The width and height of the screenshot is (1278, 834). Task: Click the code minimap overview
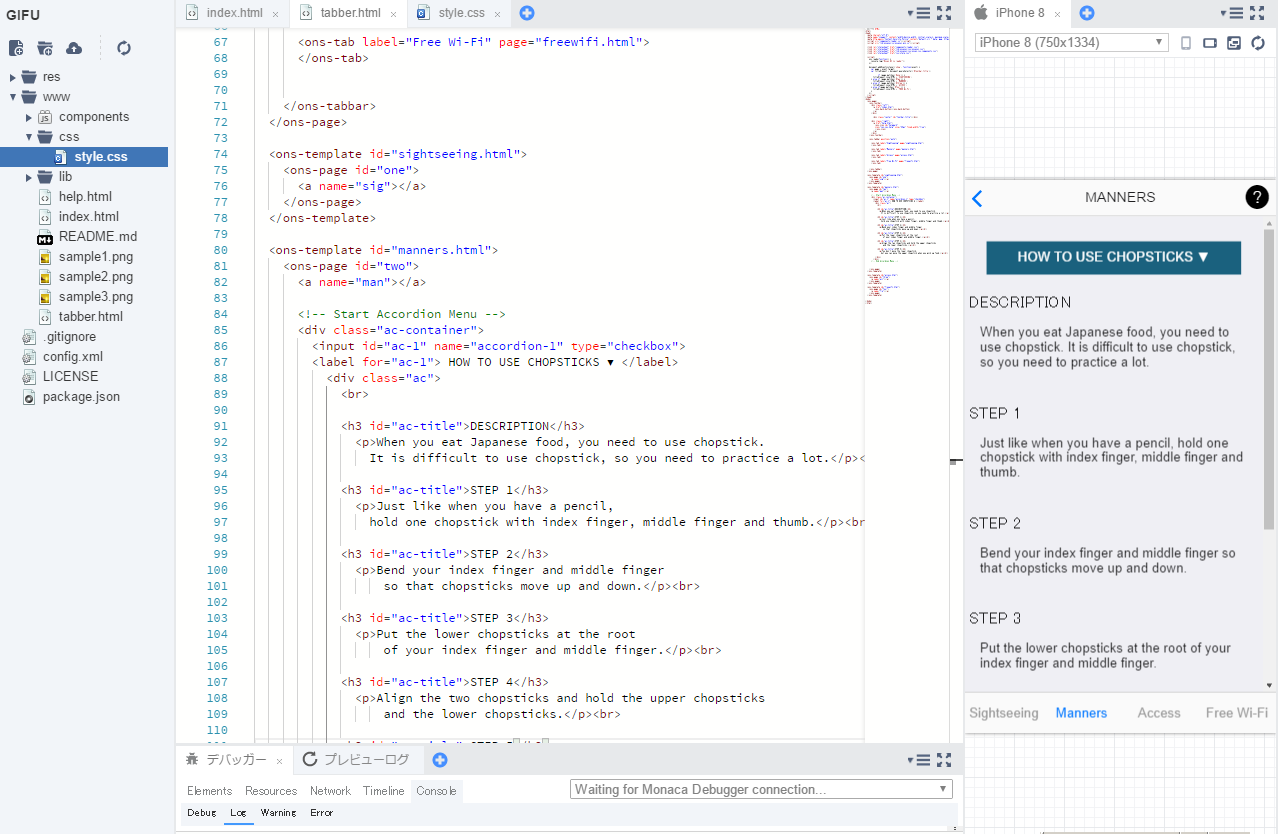[905, 165]
